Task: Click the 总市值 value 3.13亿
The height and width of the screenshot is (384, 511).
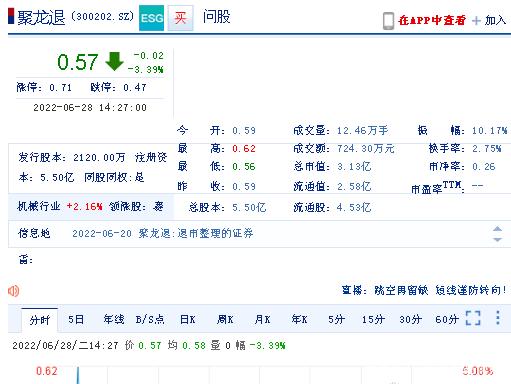Action: pos(354,166)
